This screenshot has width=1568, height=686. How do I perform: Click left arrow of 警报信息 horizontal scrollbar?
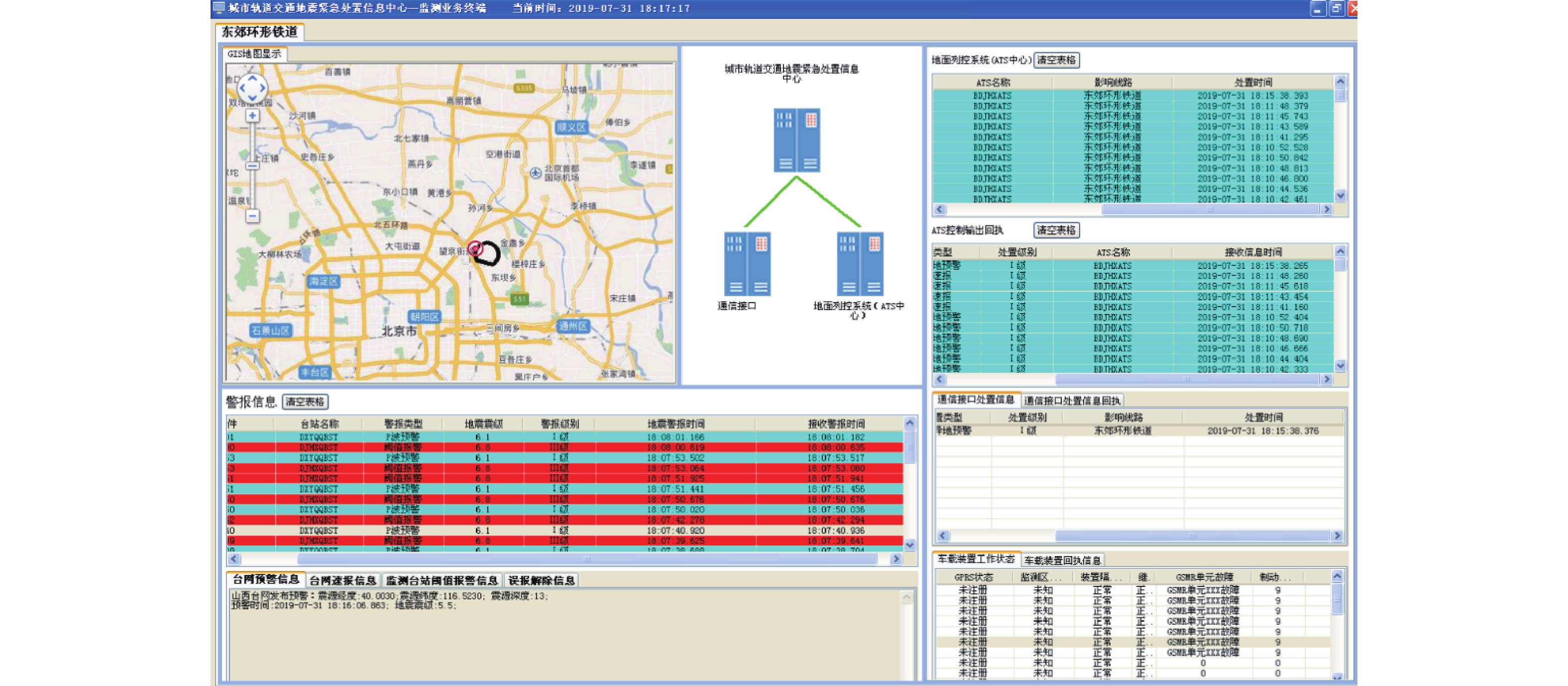[234, 559]
